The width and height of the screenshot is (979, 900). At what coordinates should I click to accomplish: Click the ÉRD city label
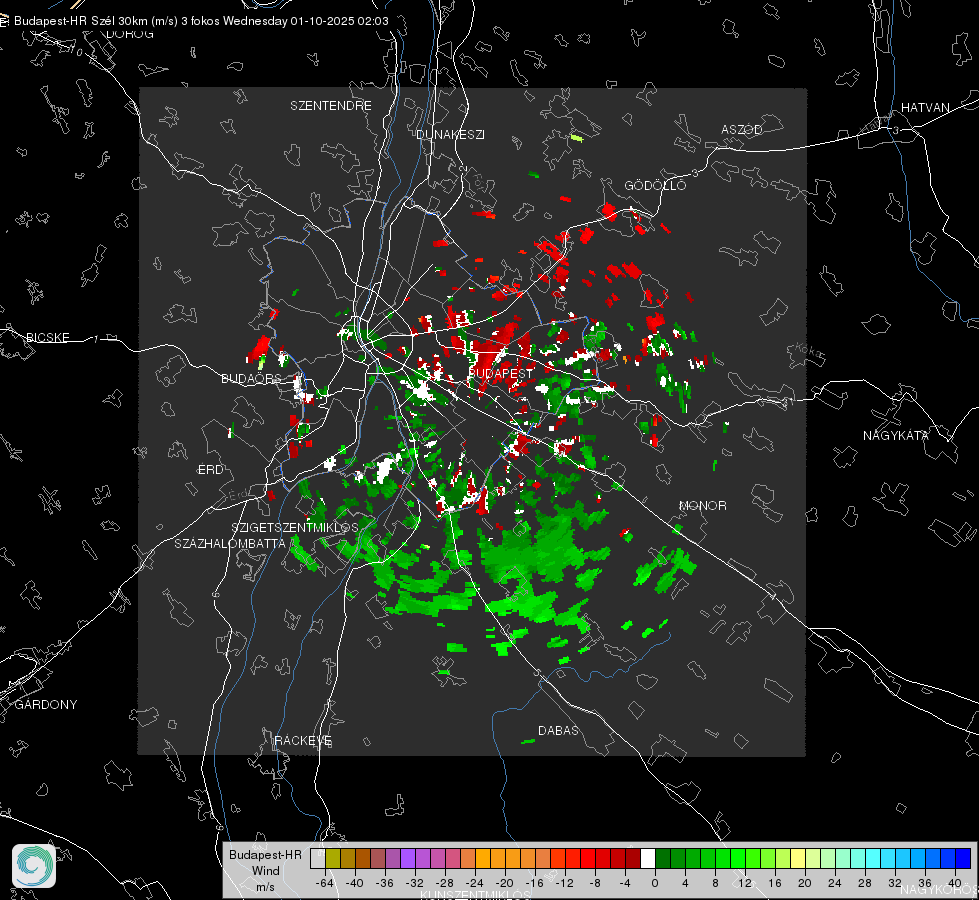(x=210, y=470)
